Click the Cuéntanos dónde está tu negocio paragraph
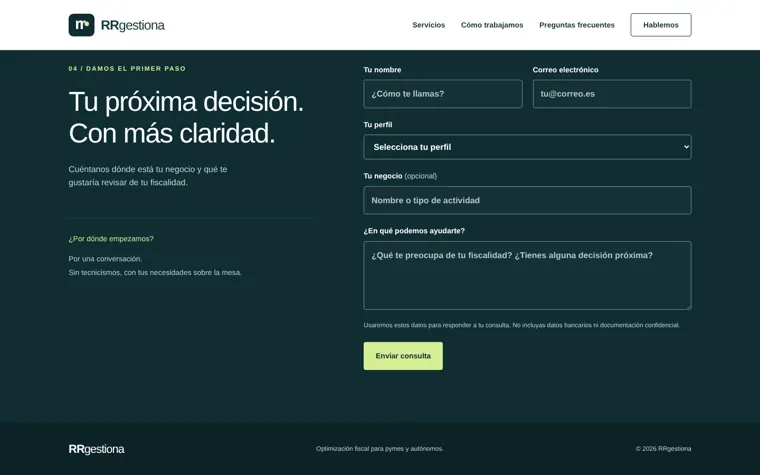 pyautogui.click(x=148, y=176)
